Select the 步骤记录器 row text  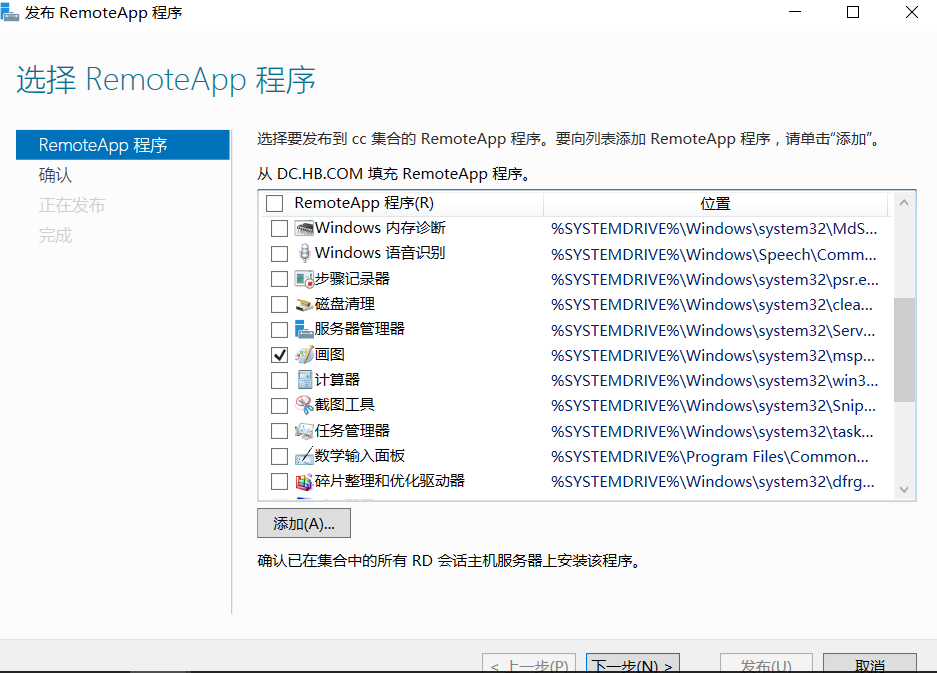(352, 279)
